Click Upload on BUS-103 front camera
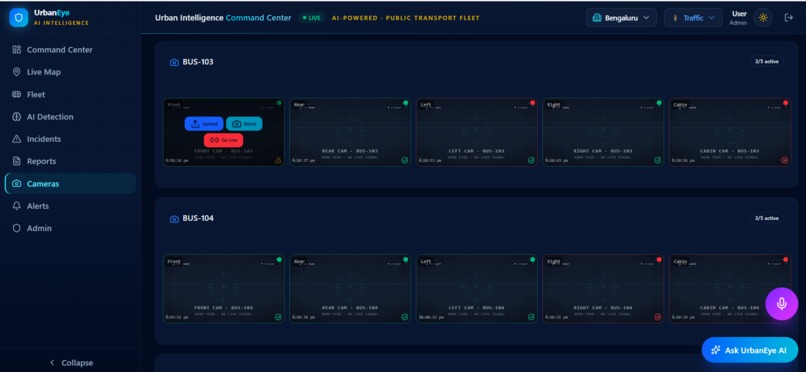The width and height of the screenshot is (806, 372). pyautogui.click(x=204, y=124)
